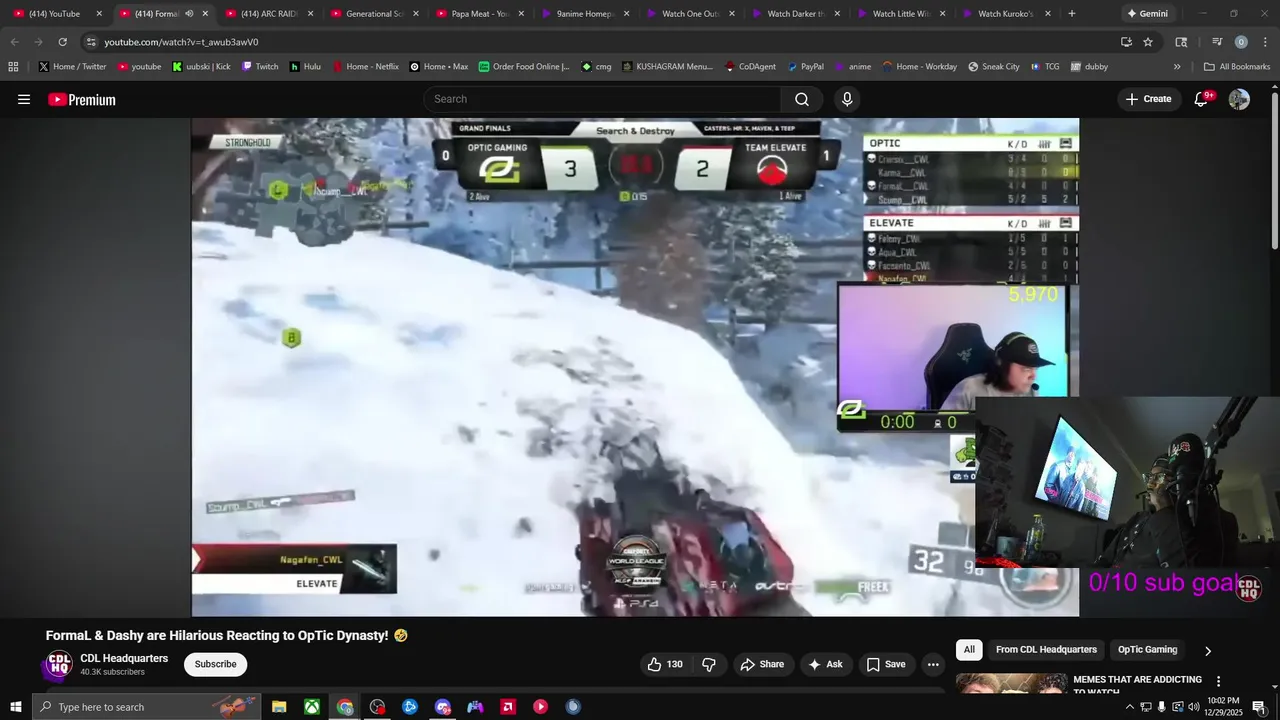
Task: Click the magnifier search button
Action: (x=802, y=99)
